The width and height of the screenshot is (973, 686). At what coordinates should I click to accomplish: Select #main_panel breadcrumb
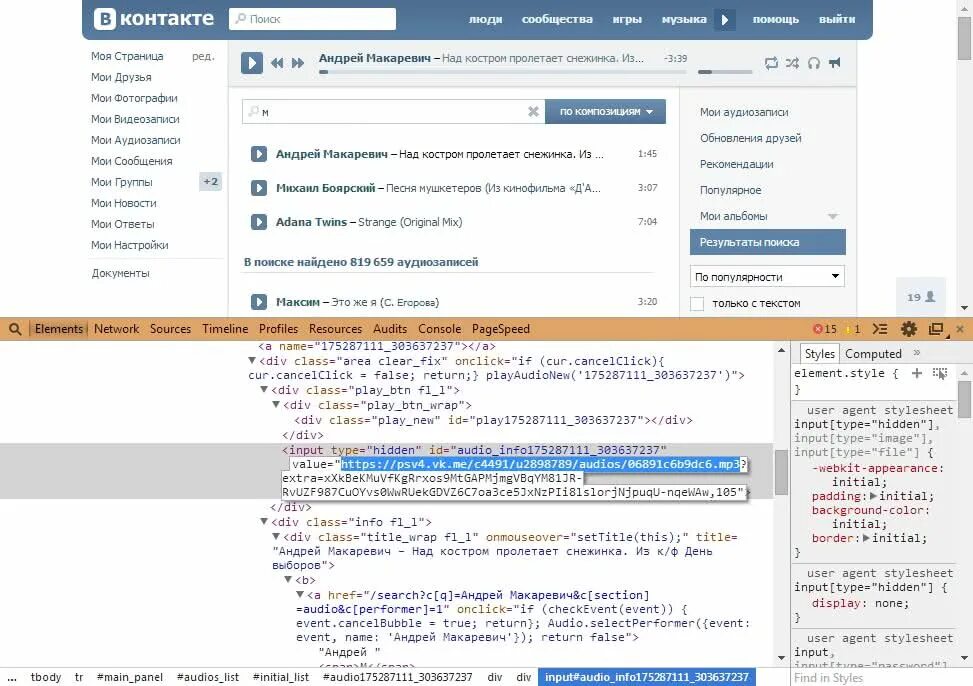pos(130,677)
